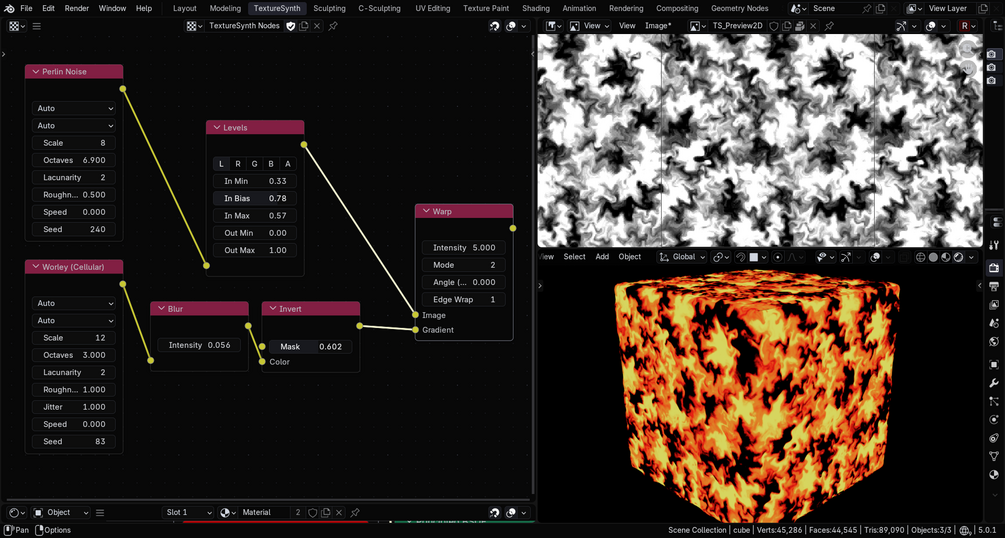
Task: Pin the TS_Preview2D image
Action: click(x=829, y=26)
